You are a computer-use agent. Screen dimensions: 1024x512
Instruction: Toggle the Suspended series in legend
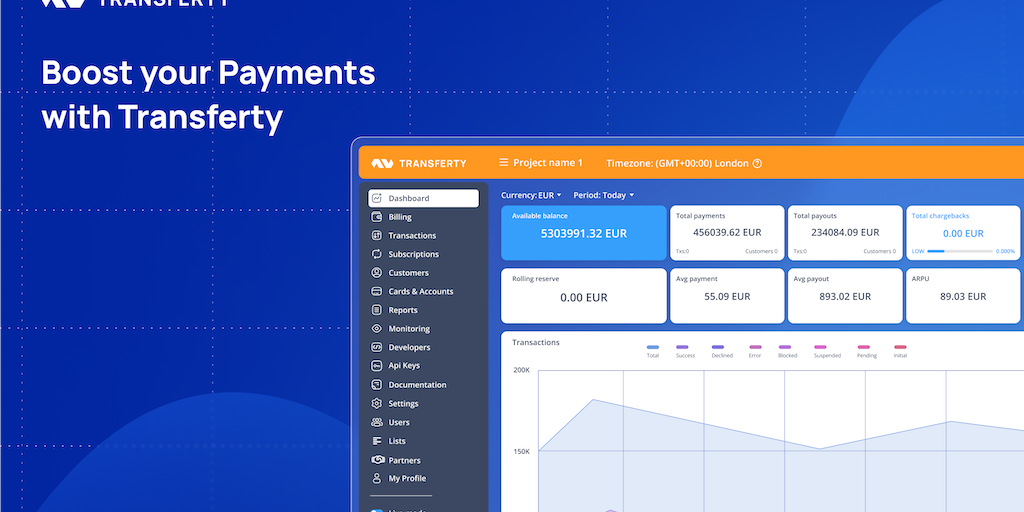(x=827, y=351)
